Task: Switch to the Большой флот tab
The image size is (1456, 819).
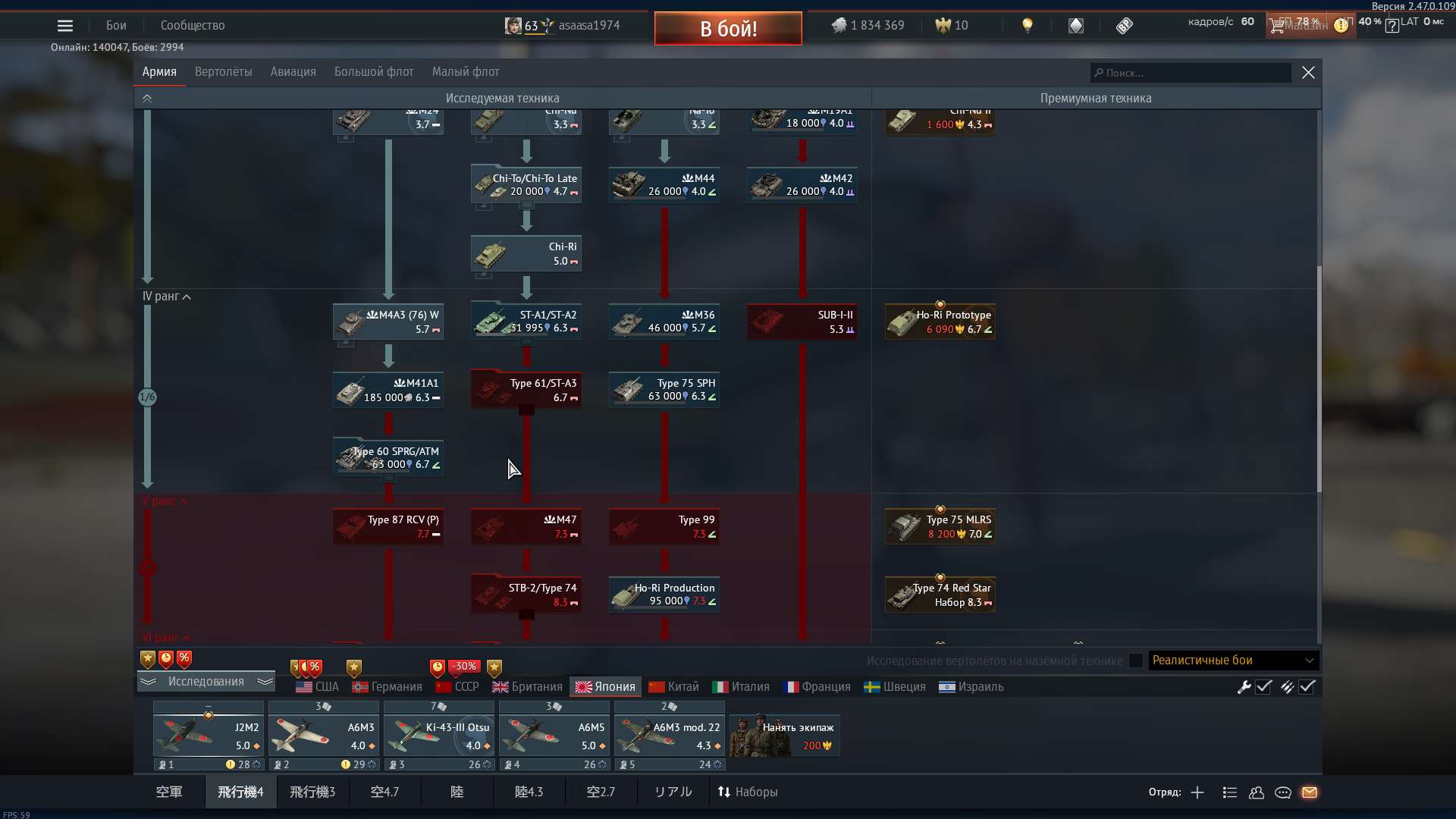Action: click(x=374, y=72)
